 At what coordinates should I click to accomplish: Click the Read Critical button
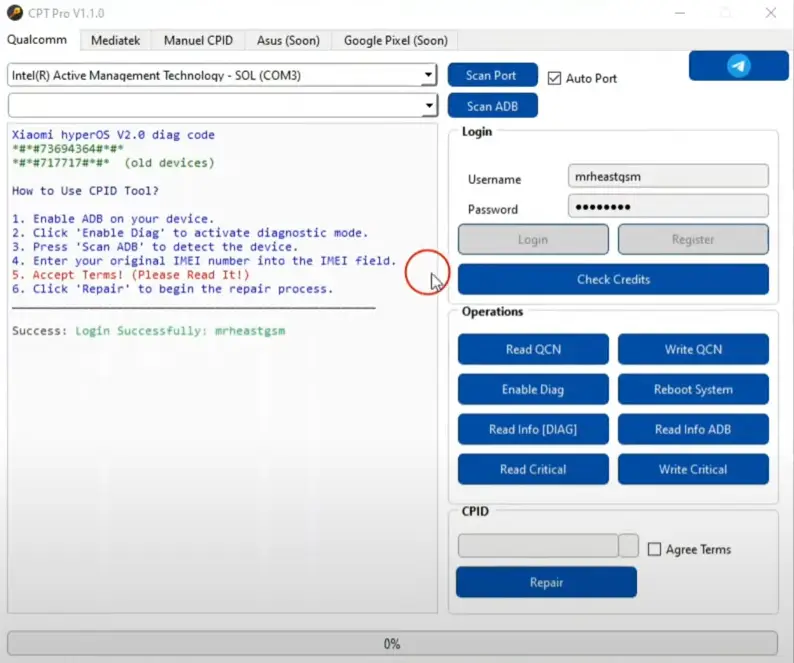[533, 469]
